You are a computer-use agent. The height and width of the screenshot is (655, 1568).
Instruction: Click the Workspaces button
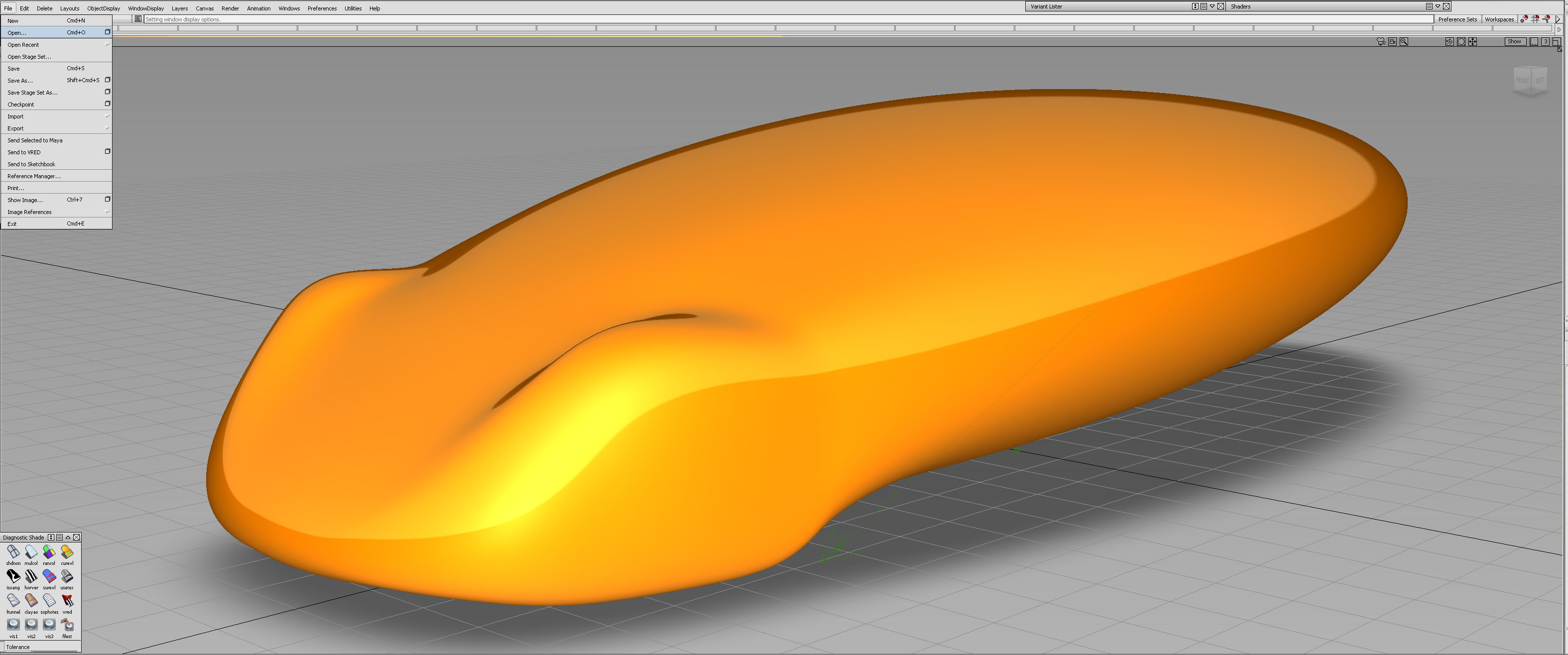coord(1499,19)
